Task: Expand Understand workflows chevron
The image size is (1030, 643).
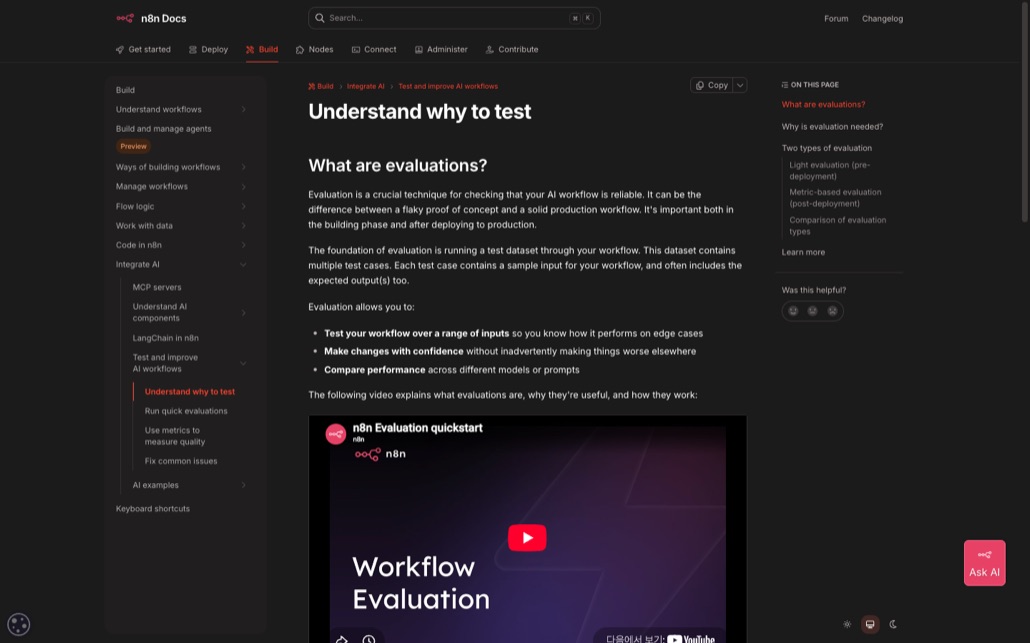Action: (243, 110)
